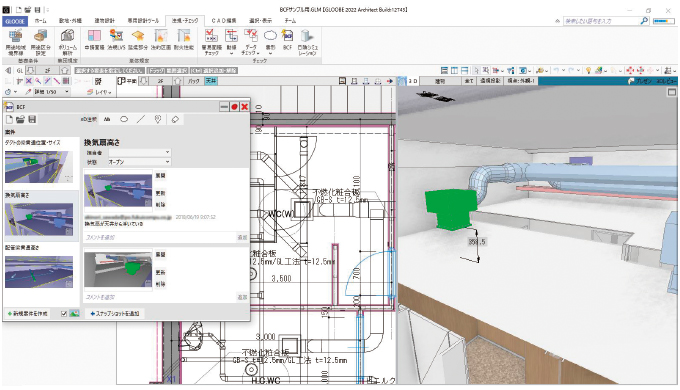Select the line annotation tool in BCF panel
This screenshot has width=680, height=390.
click(141, 119)
